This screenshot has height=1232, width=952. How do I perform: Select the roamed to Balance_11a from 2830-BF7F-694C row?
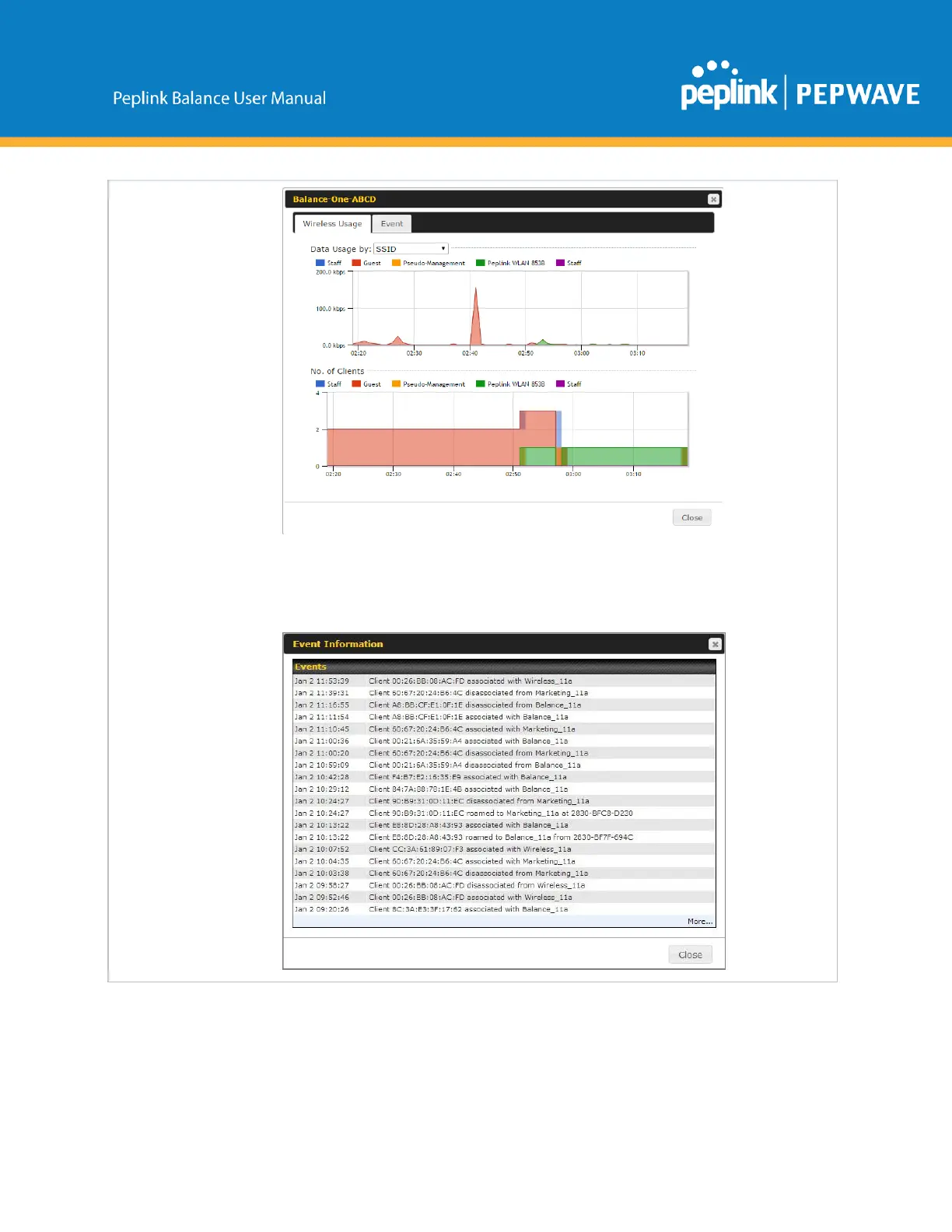click(x=504, y=837)
